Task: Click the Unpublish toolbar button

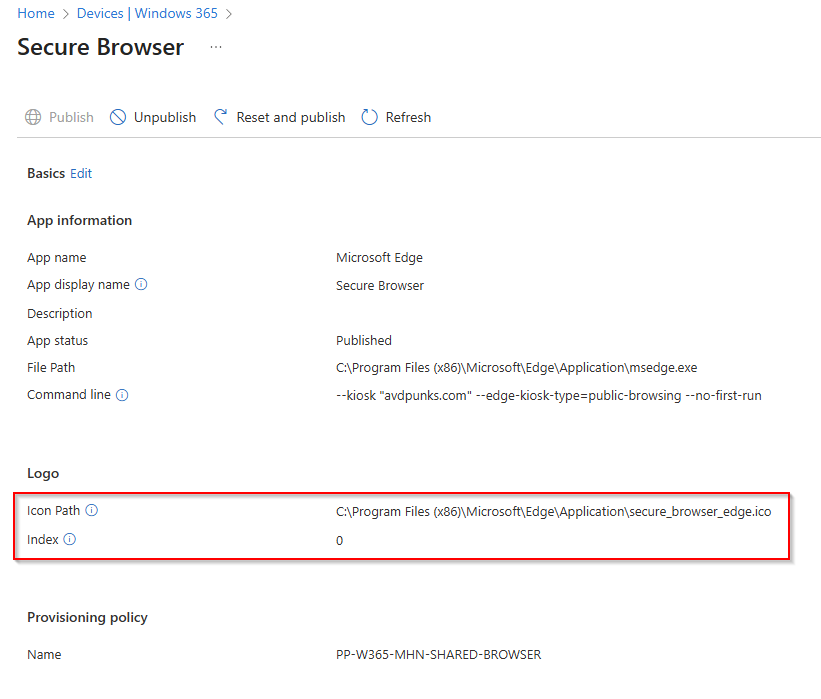Action: tap(153, 117)
